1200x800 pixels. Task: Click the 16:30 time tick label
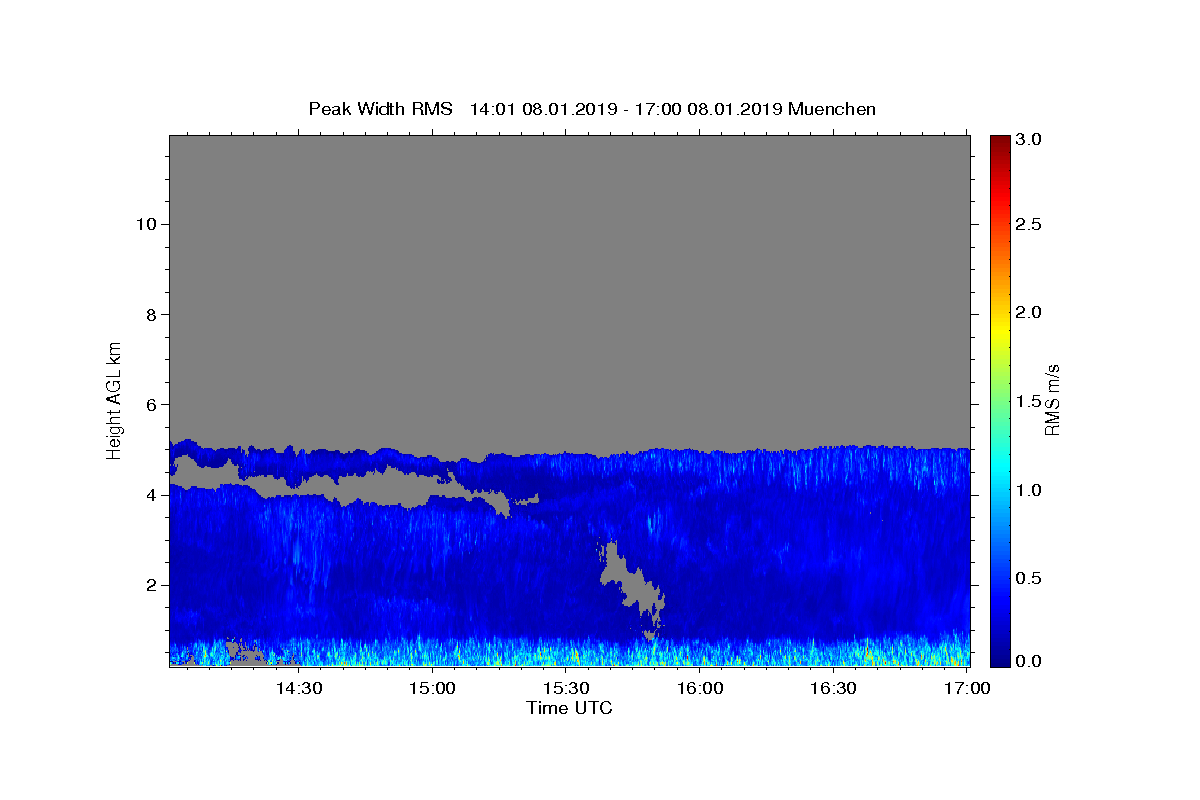point(833,689)
